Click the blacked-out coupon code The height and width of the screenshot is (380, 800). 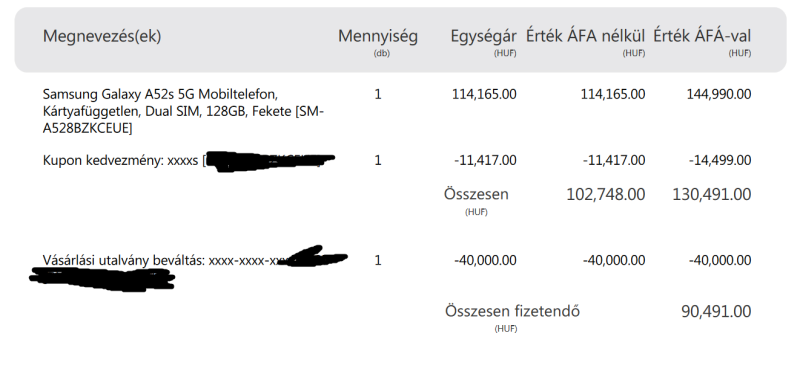tap(269, 161)
